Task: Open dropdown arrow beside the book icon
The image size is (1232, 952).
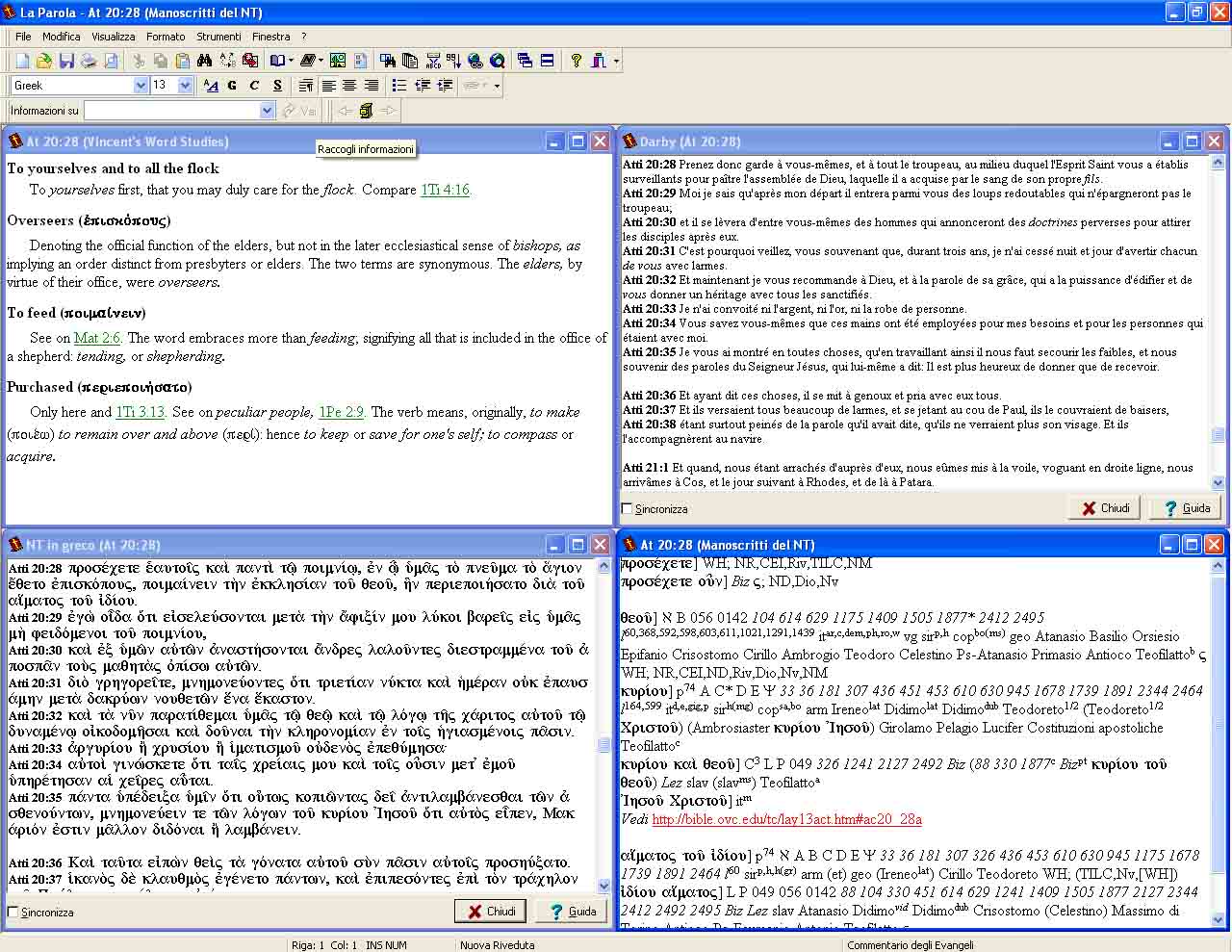Action: point(291,61)
